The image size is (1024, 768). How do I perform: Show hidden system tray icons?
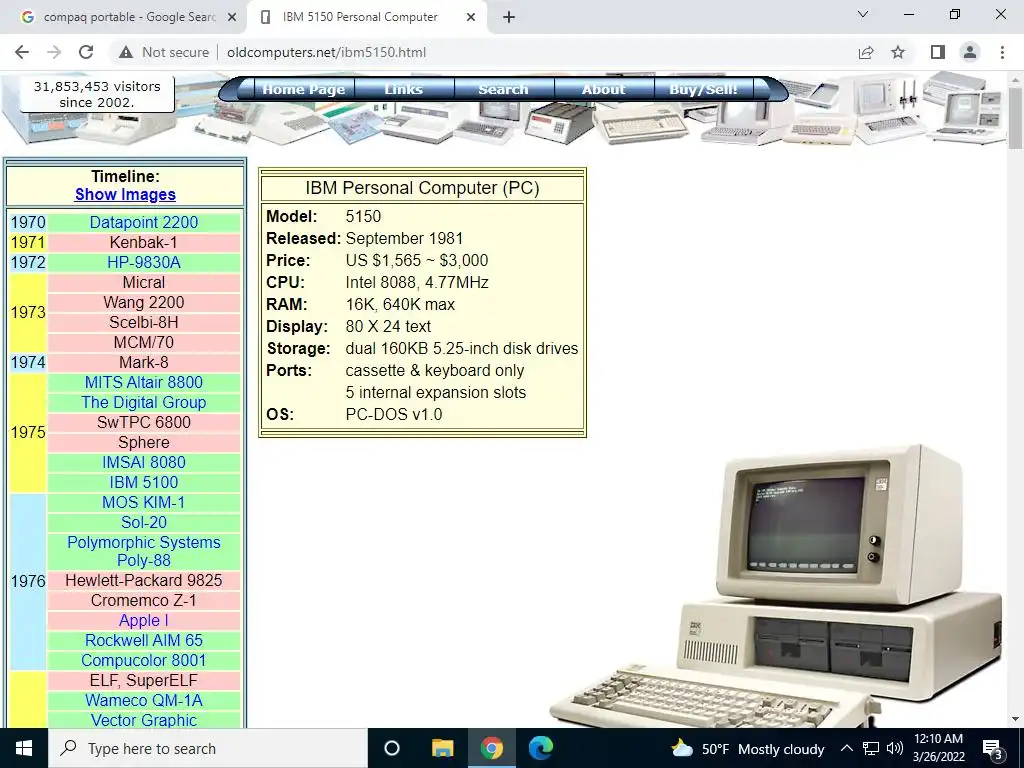click(846, 748)
